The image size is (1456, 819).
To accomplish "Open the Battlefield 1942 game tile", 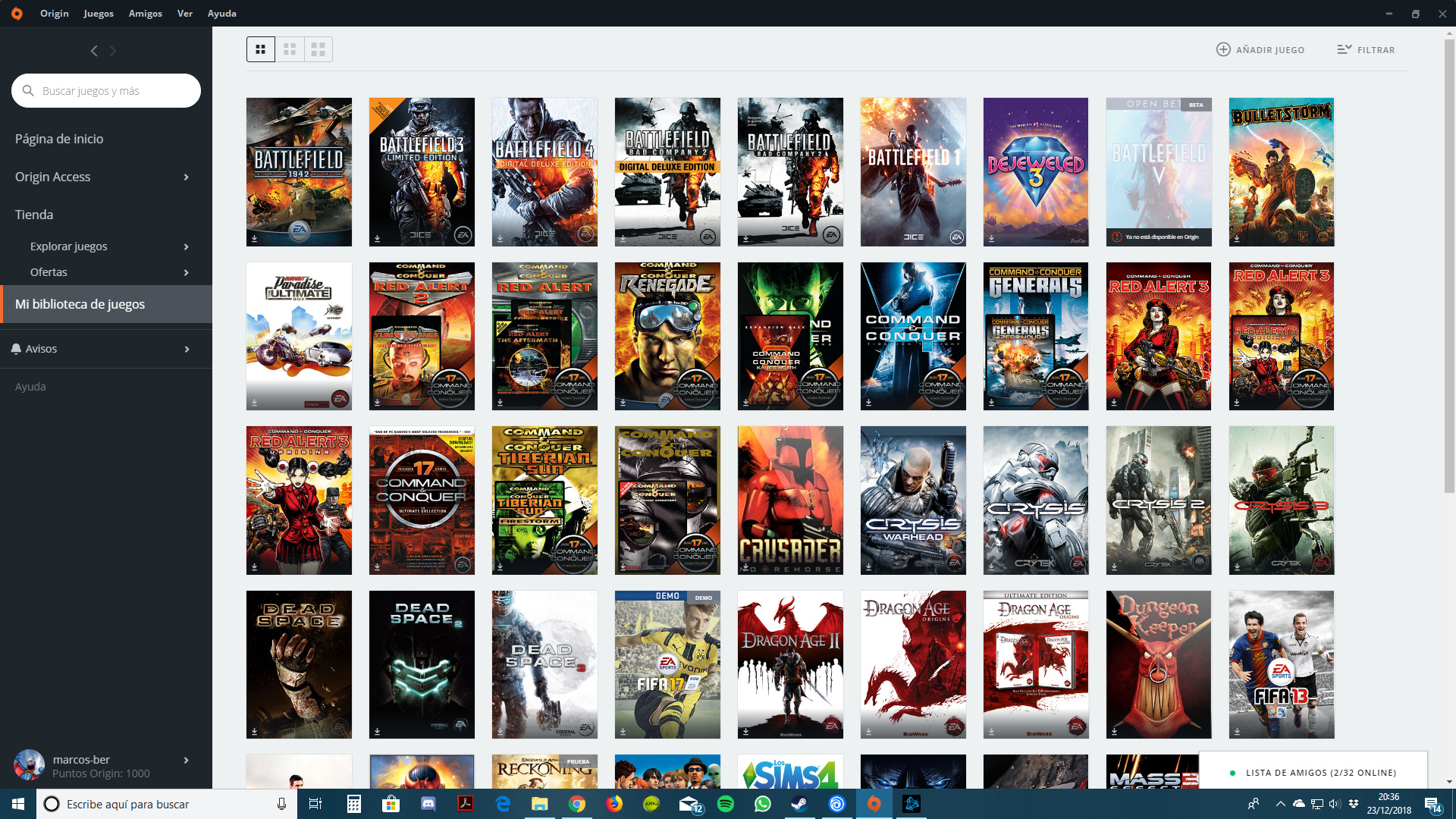I will tap(299, 171).
